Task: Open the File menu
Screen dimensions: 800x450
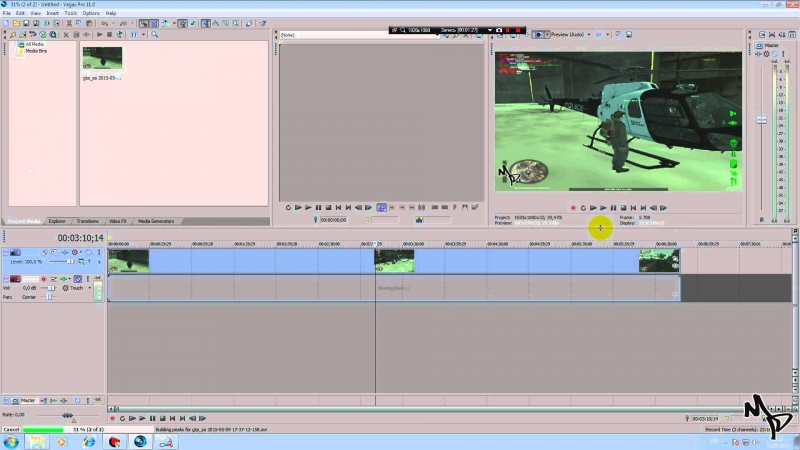Action: click(x=7, y=13)
